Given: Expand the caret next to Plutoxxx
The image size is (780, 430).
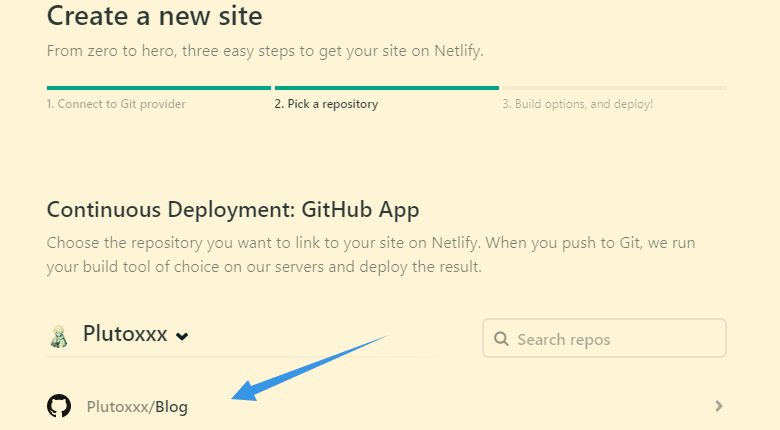Looking at the screenshot, I should click(x=182, y=337).
